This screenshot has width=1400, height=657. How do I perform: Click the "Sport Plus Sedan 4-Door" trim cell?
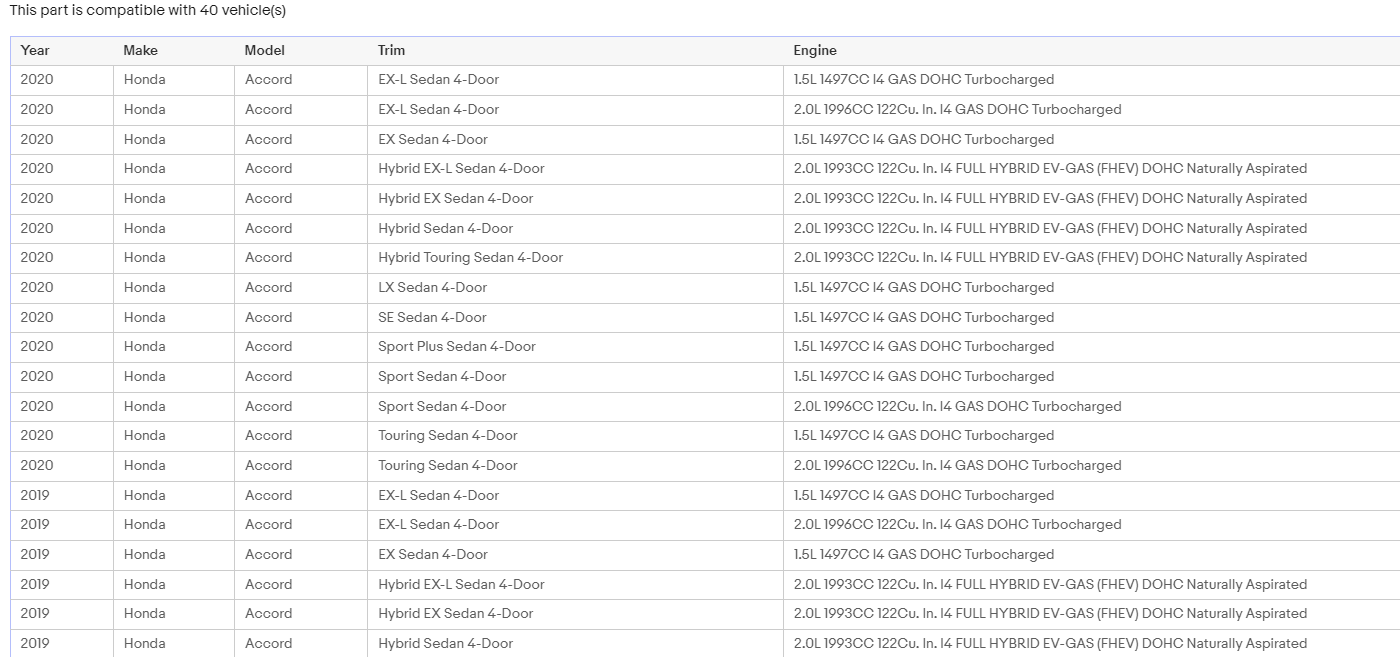[x=575, y=347]
